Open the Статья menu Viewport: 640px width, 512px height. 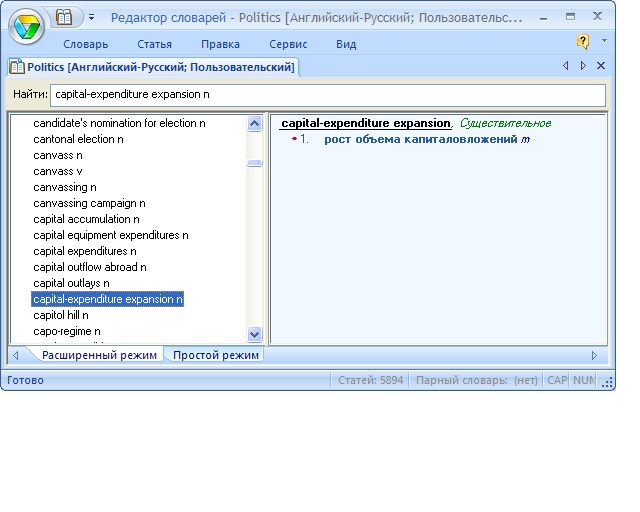[154, 44]
